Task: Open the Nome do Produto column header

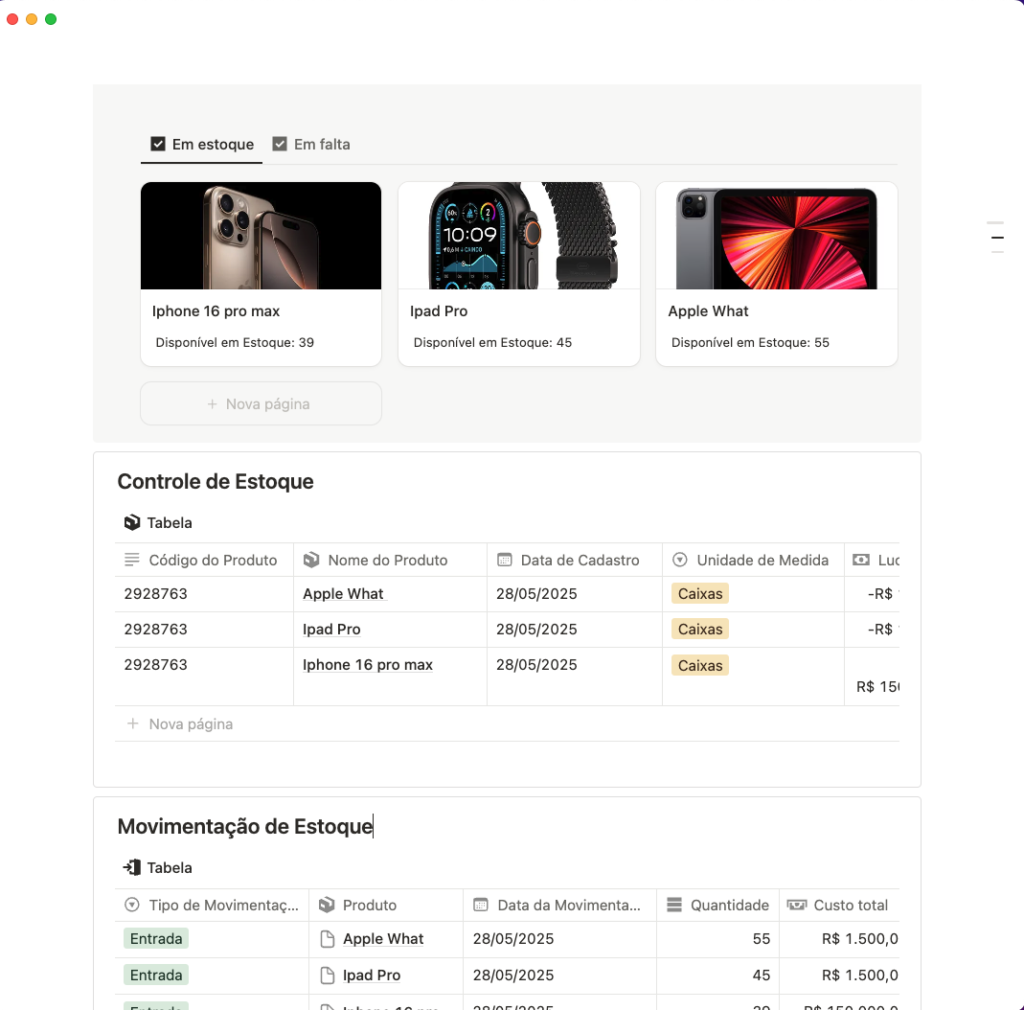Action: click(391, 560)
